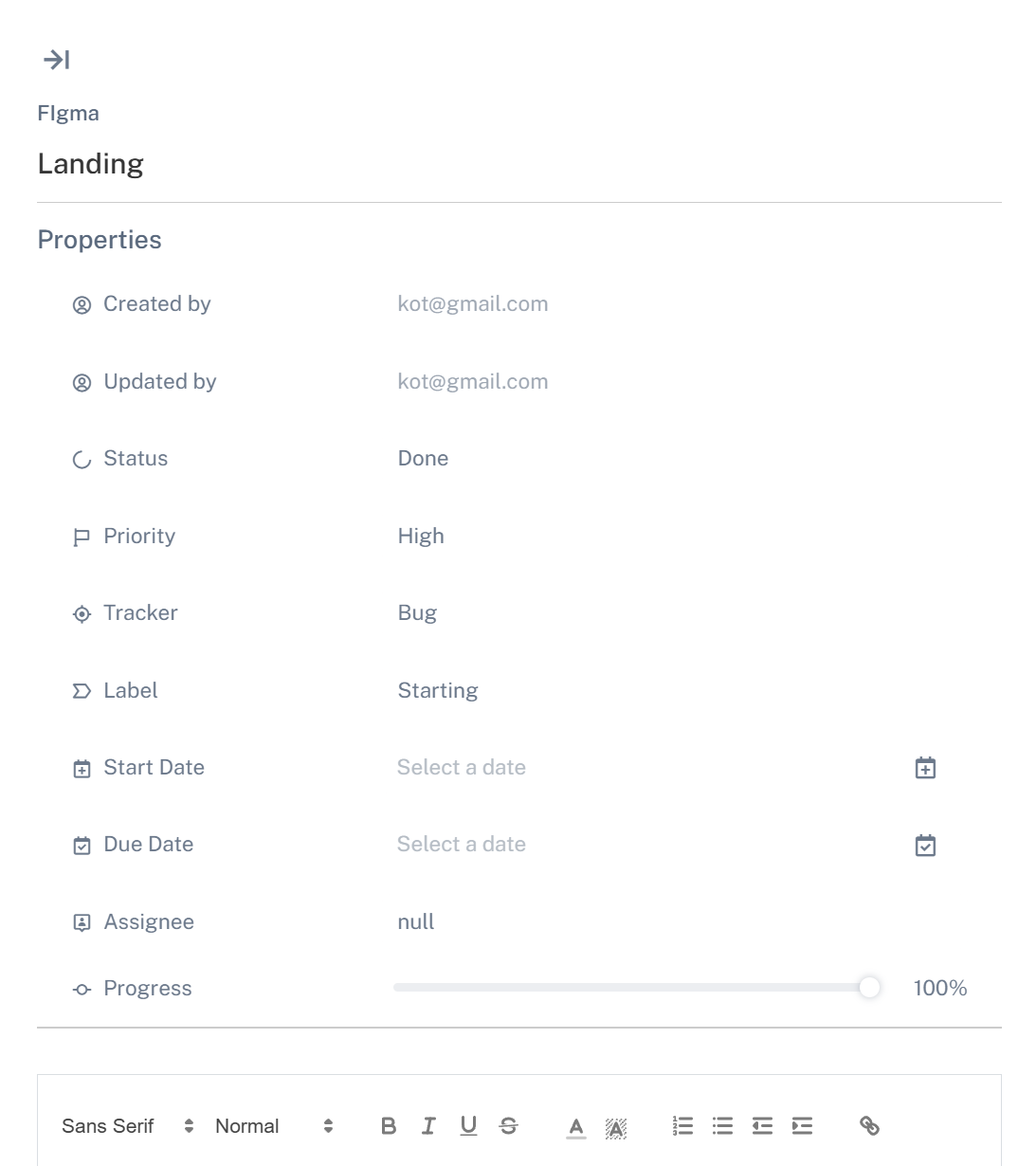The image size is (1036, 1166).
Task: Toggle bold formatting
Action: pos(389,1125)
